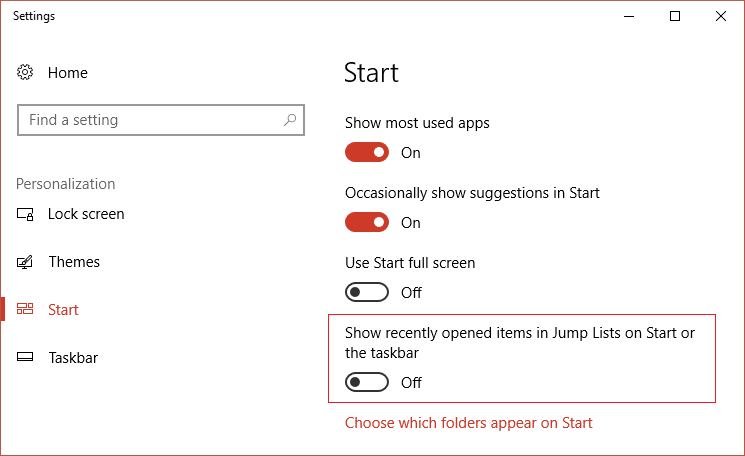
Task: Enable Use Start full screen
Action: pyautogui.click(x=367, y=293)
